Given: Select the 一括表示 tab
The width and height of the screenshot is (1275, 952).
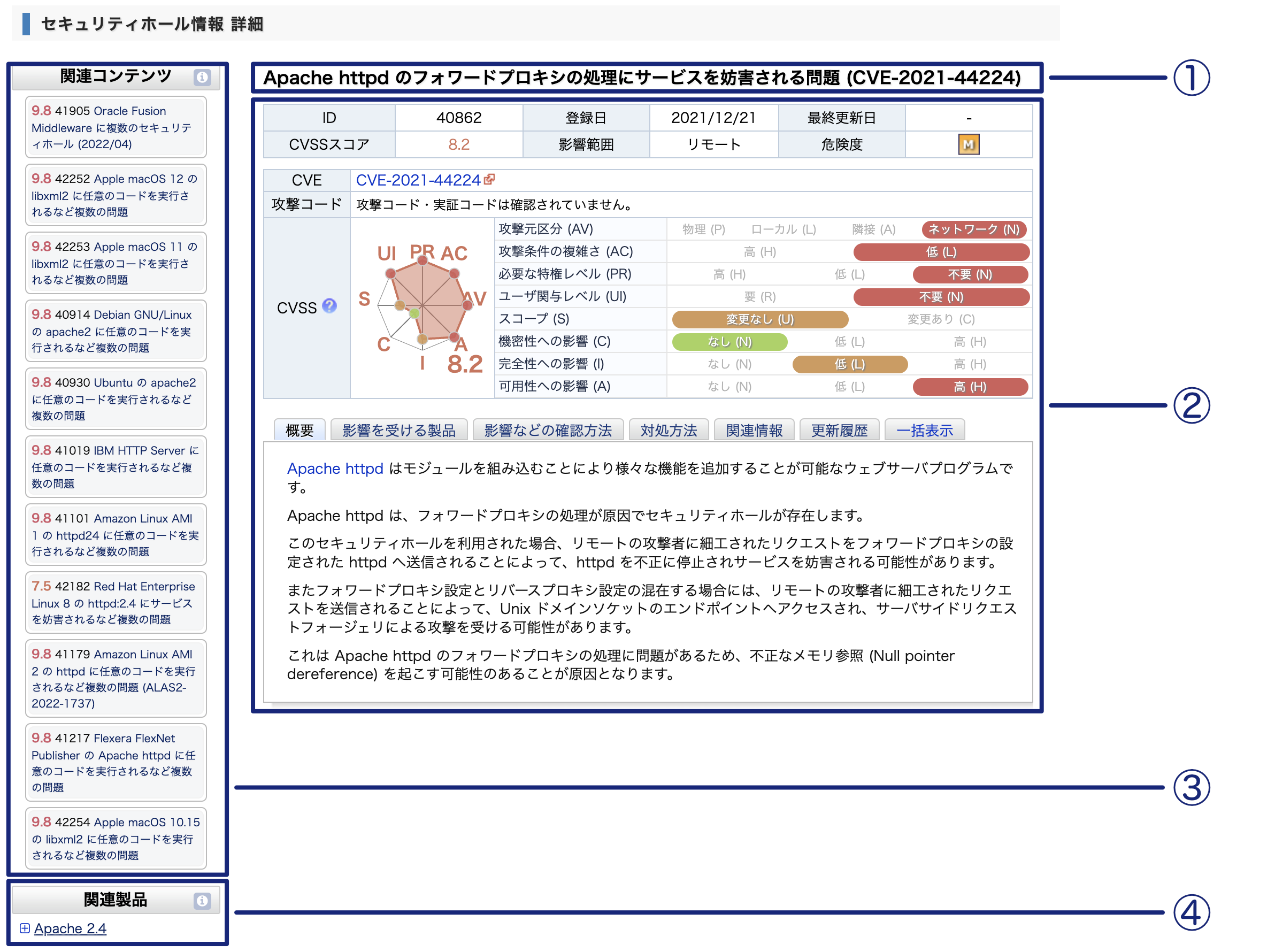Looking at the screenshot, I should click(x=924, y=430).
